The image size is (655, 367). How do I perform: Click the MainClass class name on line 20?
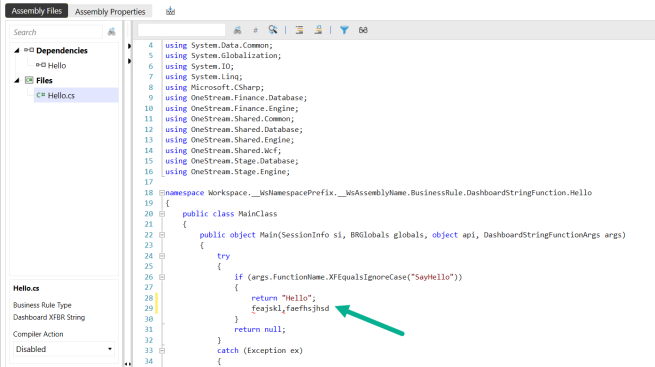(258, 214)
